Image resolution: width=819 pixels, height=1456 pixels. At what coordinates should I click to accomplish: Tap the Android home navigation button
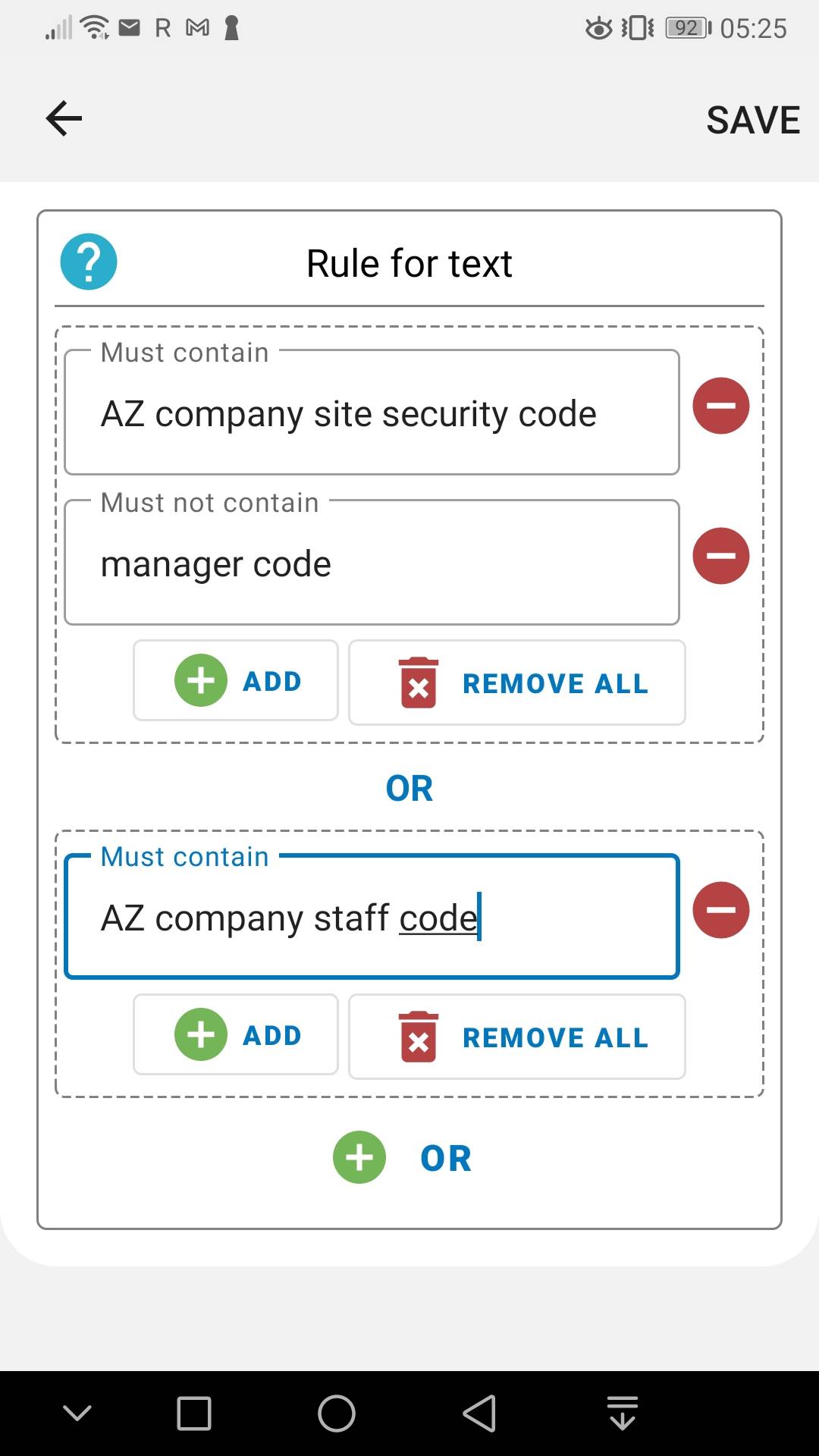click(x=337, y=1414)
